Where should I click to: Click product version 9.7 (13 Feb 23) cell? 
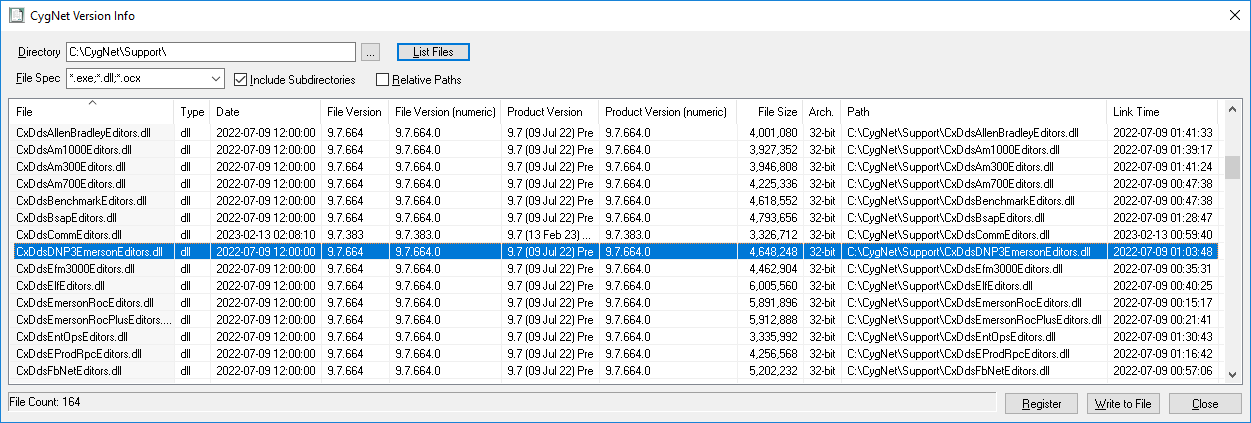point(548,234)
